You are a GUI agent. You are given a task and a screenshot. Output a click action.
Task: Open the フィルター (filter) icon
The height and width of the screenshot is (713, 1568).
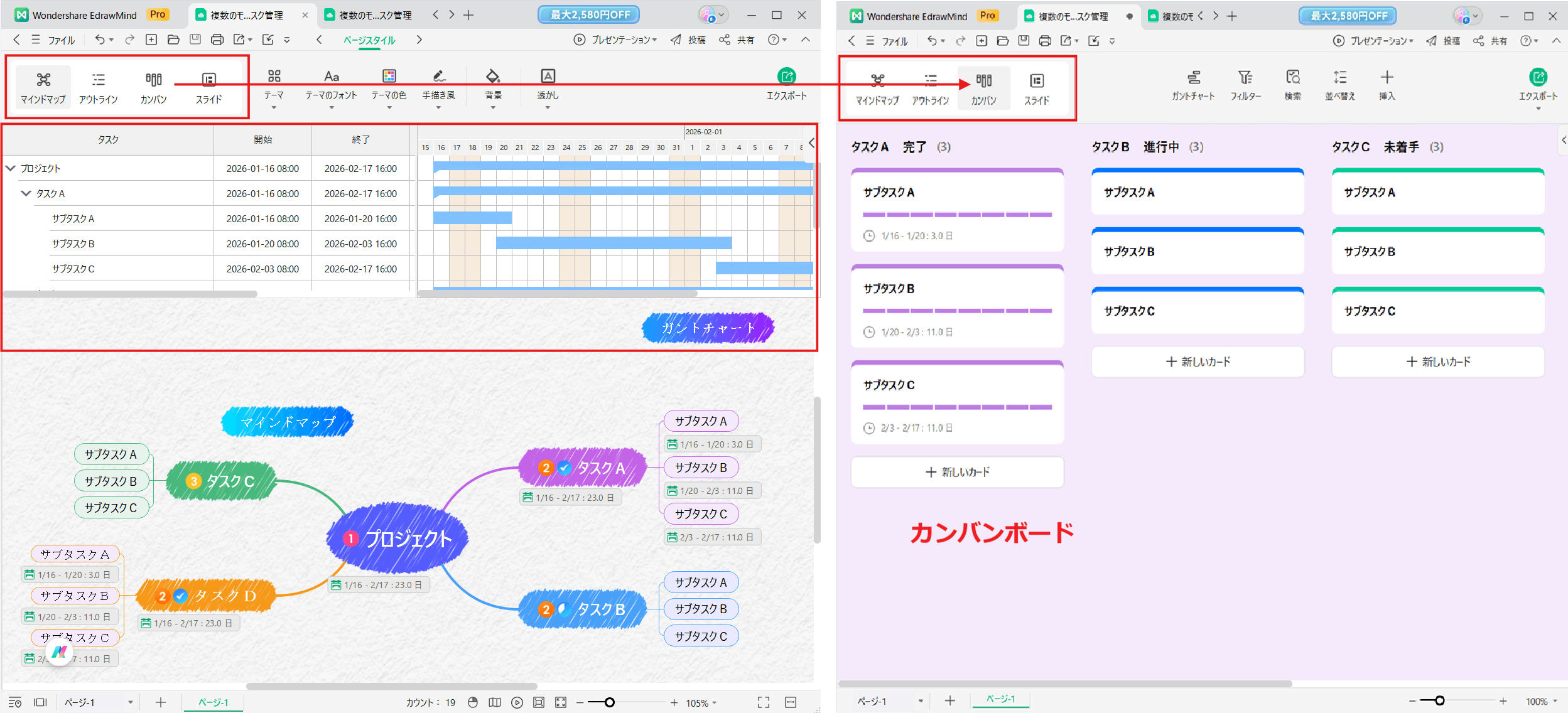click(x=1246, y=86)
